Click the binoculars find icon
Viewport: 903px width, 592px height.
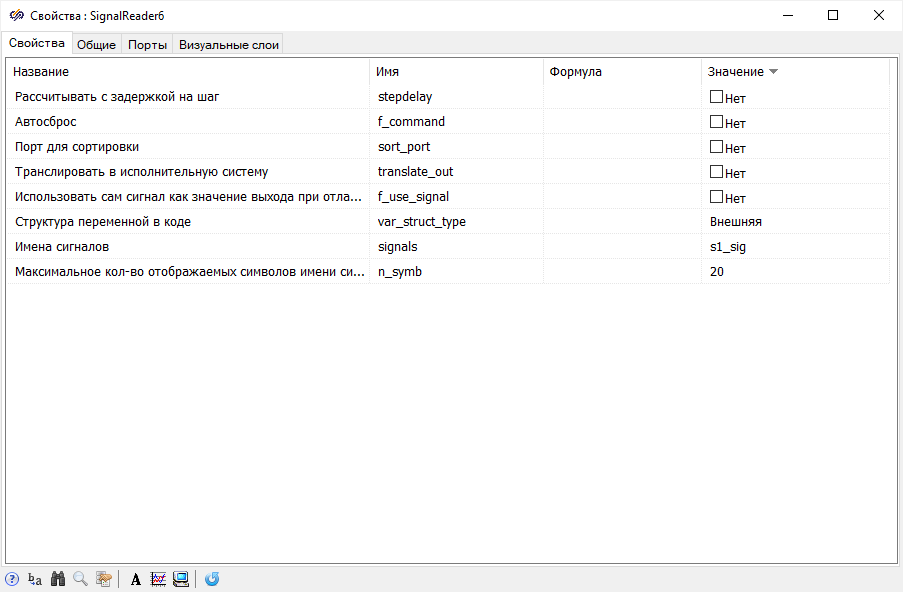tap(58, 579)
